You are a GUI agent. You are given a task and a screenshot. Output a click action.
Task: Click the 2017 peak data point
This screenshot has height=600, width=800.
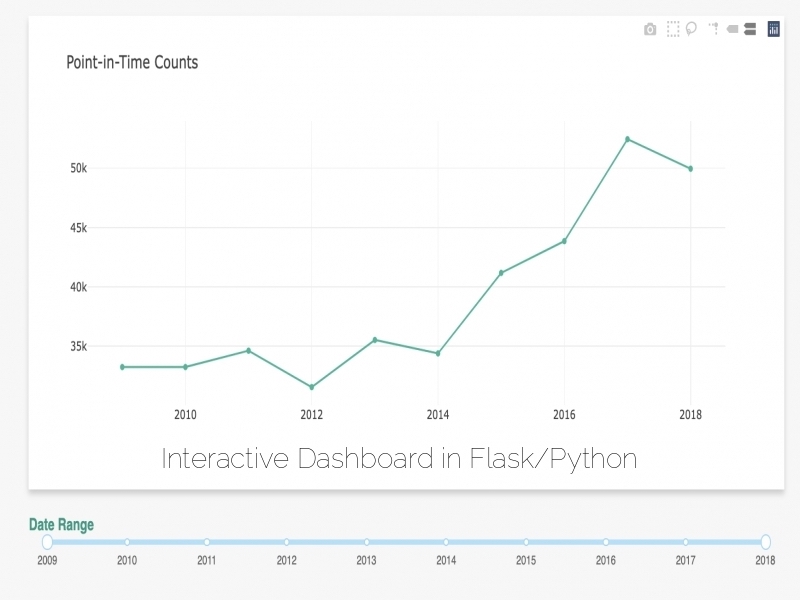point(627,139)
